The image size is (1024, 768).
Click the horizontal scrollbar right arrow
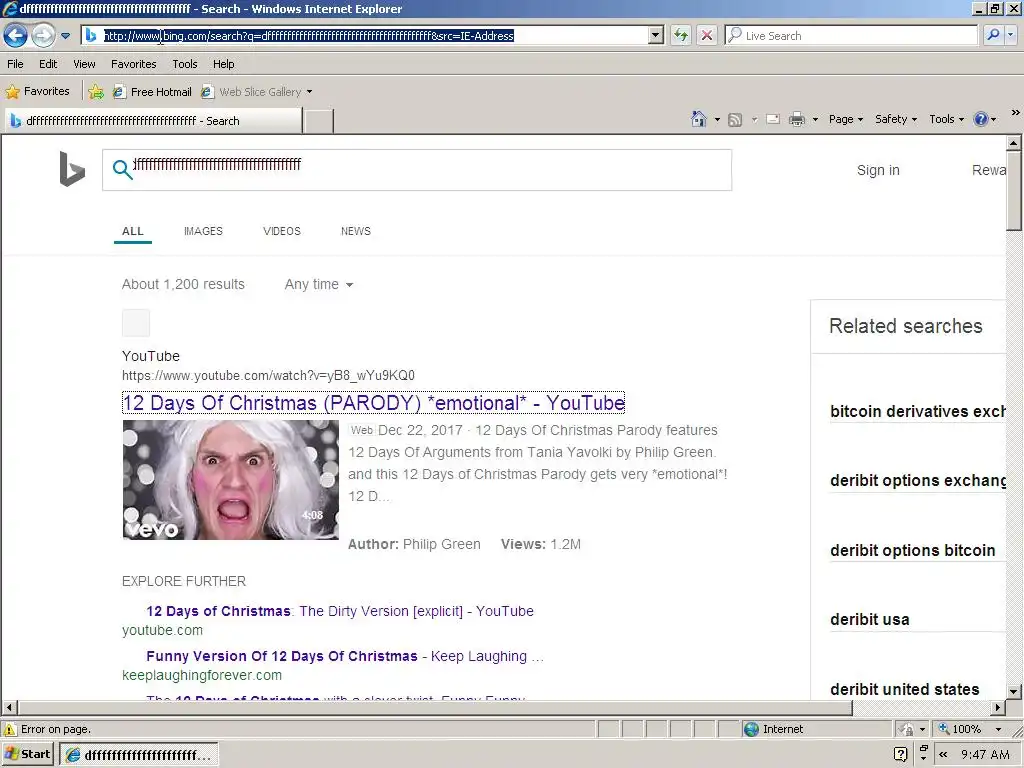pyautogui.click(x=998, y=707)
